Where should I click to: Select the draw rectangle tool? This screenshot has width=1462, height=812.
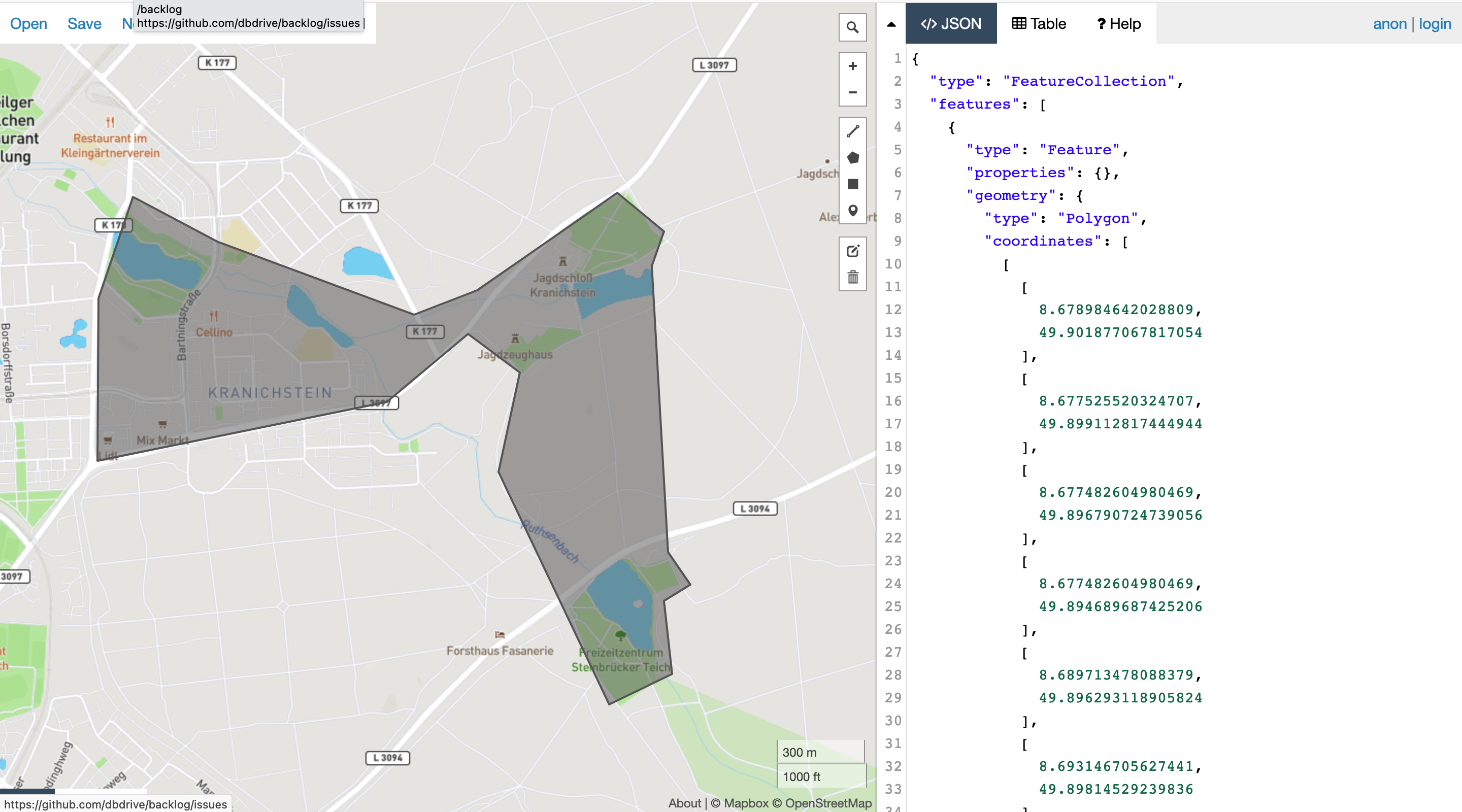point(852,184)
